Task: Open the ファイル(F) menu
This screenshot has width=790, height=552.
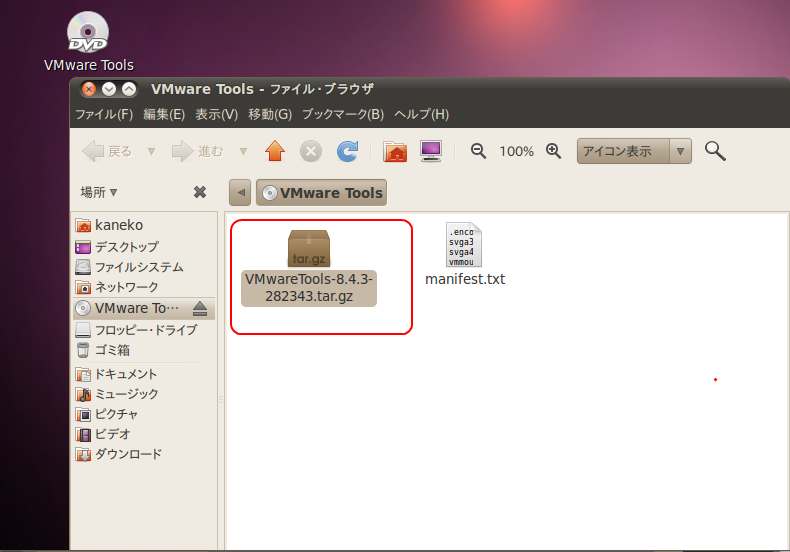Action: [104, 114]
